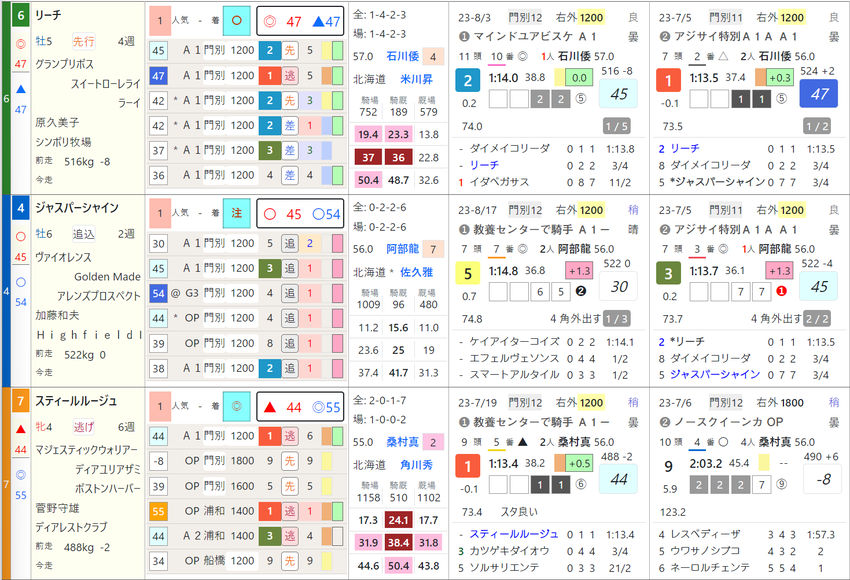This screenshot has height=580, width=850.
Task: Click green finish badge 3 in ジャスパーシャイン's 23-7/5 race
Action: click(x=668, y=274)
